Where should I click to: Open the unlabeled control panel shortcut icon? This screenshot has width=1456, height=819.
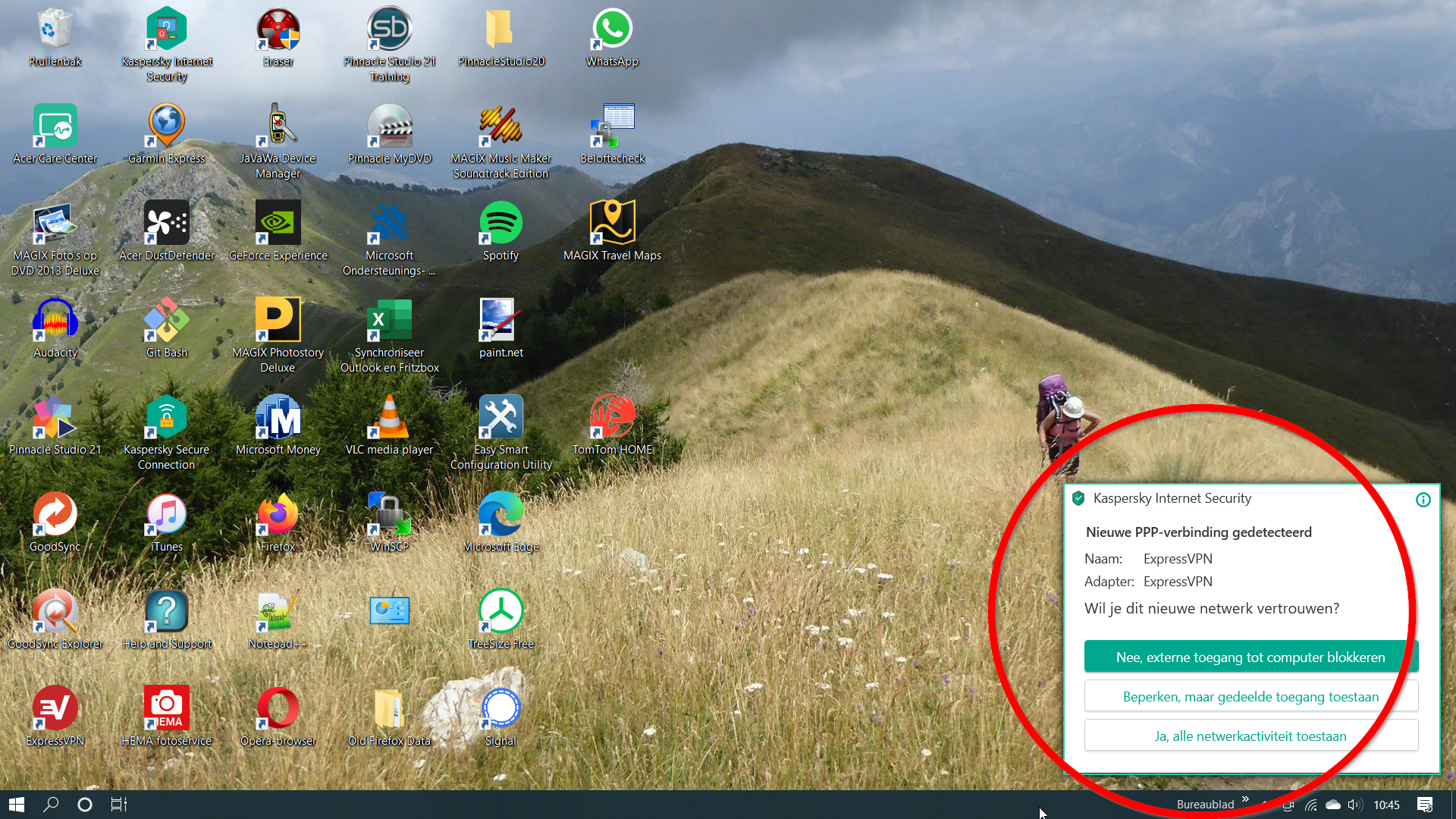click(390, 611)
